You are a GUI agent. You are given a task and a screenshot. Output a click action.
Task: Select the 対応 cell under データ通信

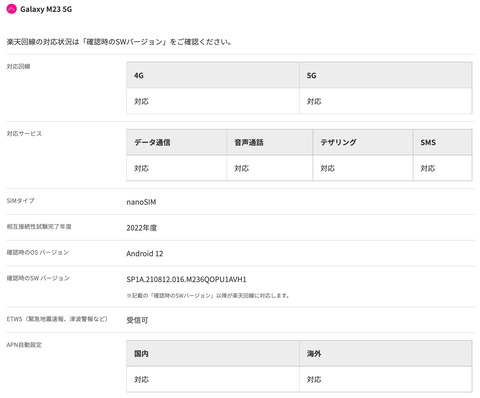coord(176,168)
